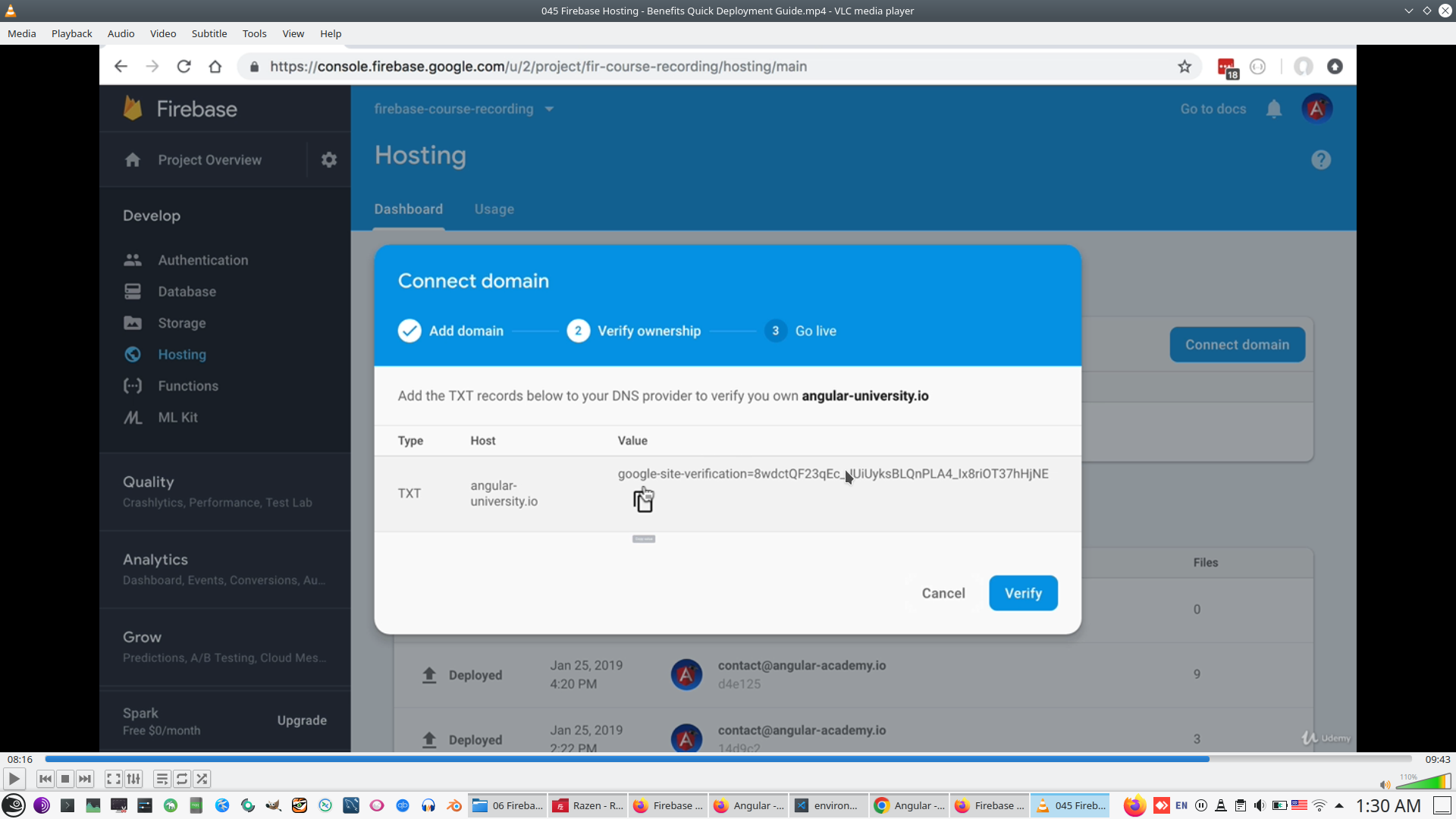Open the Subtitle menu
The height and width of the screenshot is (819, 1456).
[209, 33]
